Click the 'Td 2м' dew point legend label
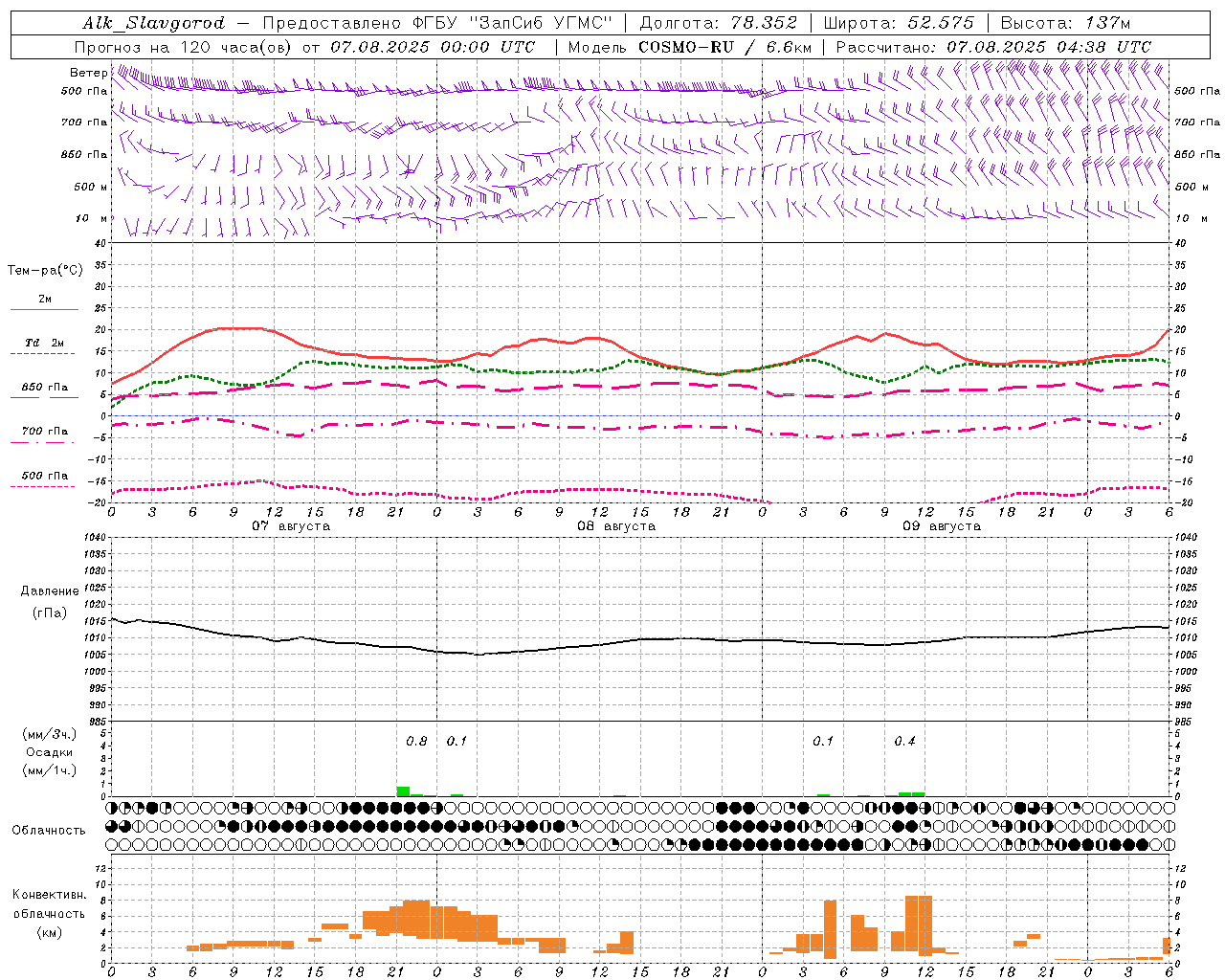 pyautogui.click(x=44, y=343)
